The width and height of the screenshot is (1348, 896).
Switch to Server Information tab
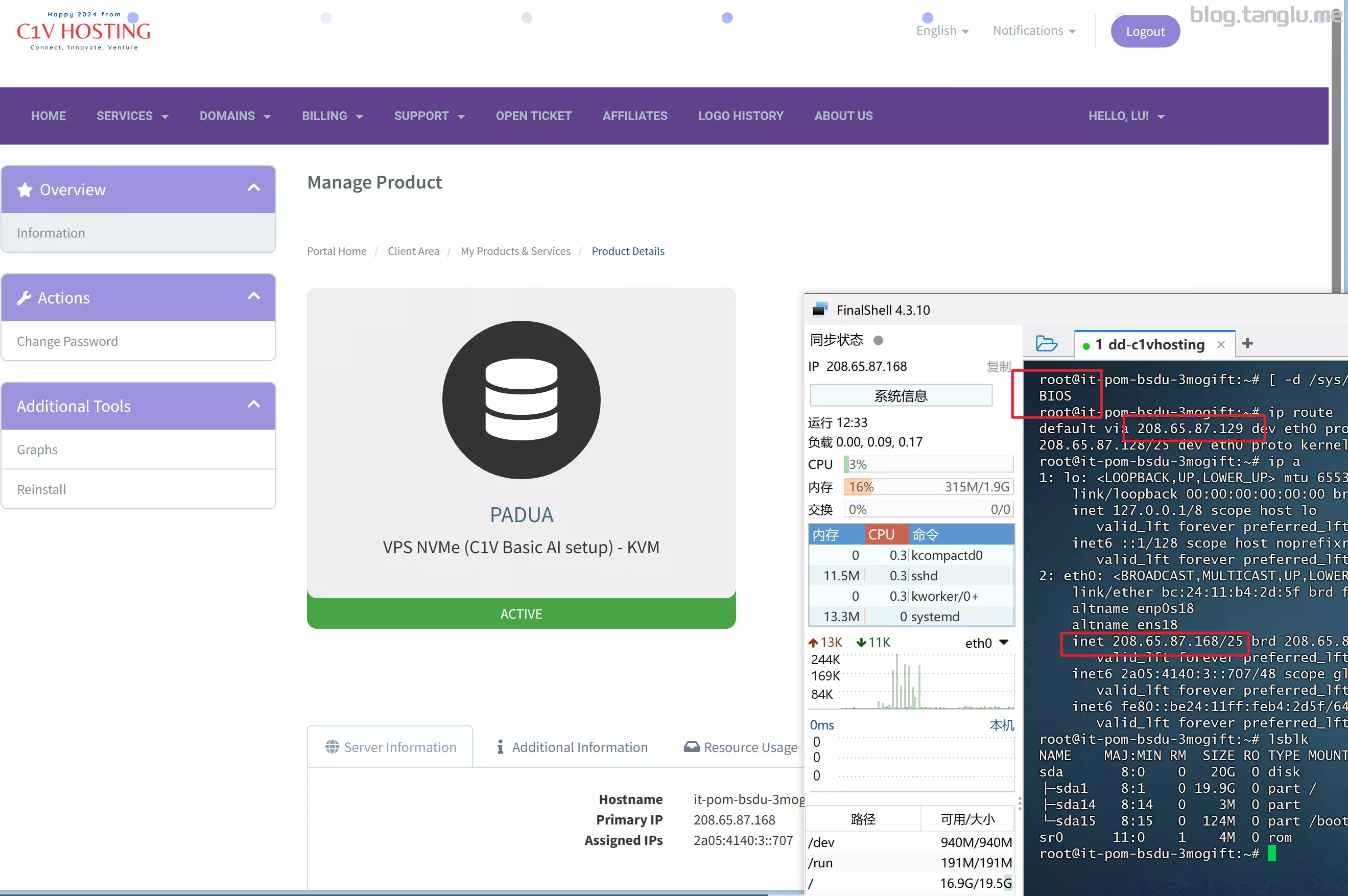pos(390,747)
